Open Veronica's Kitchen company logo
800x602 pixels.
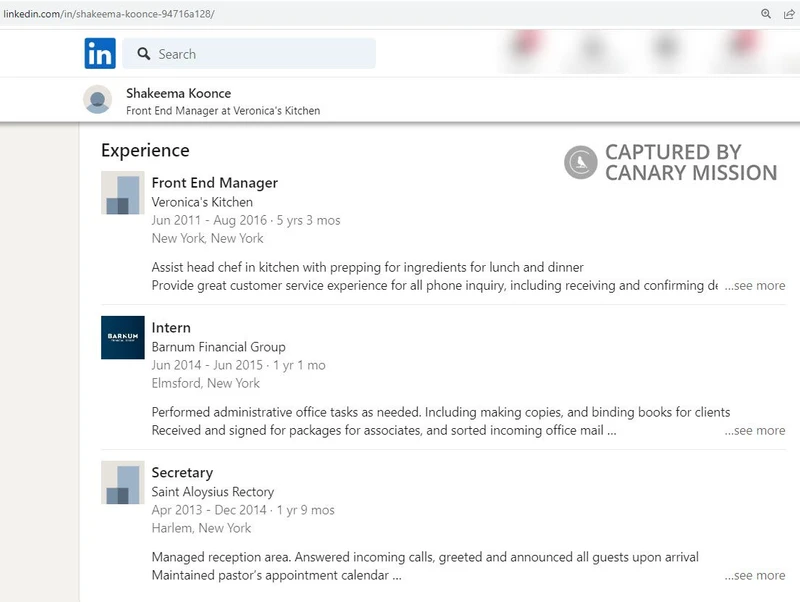point(122,193)
